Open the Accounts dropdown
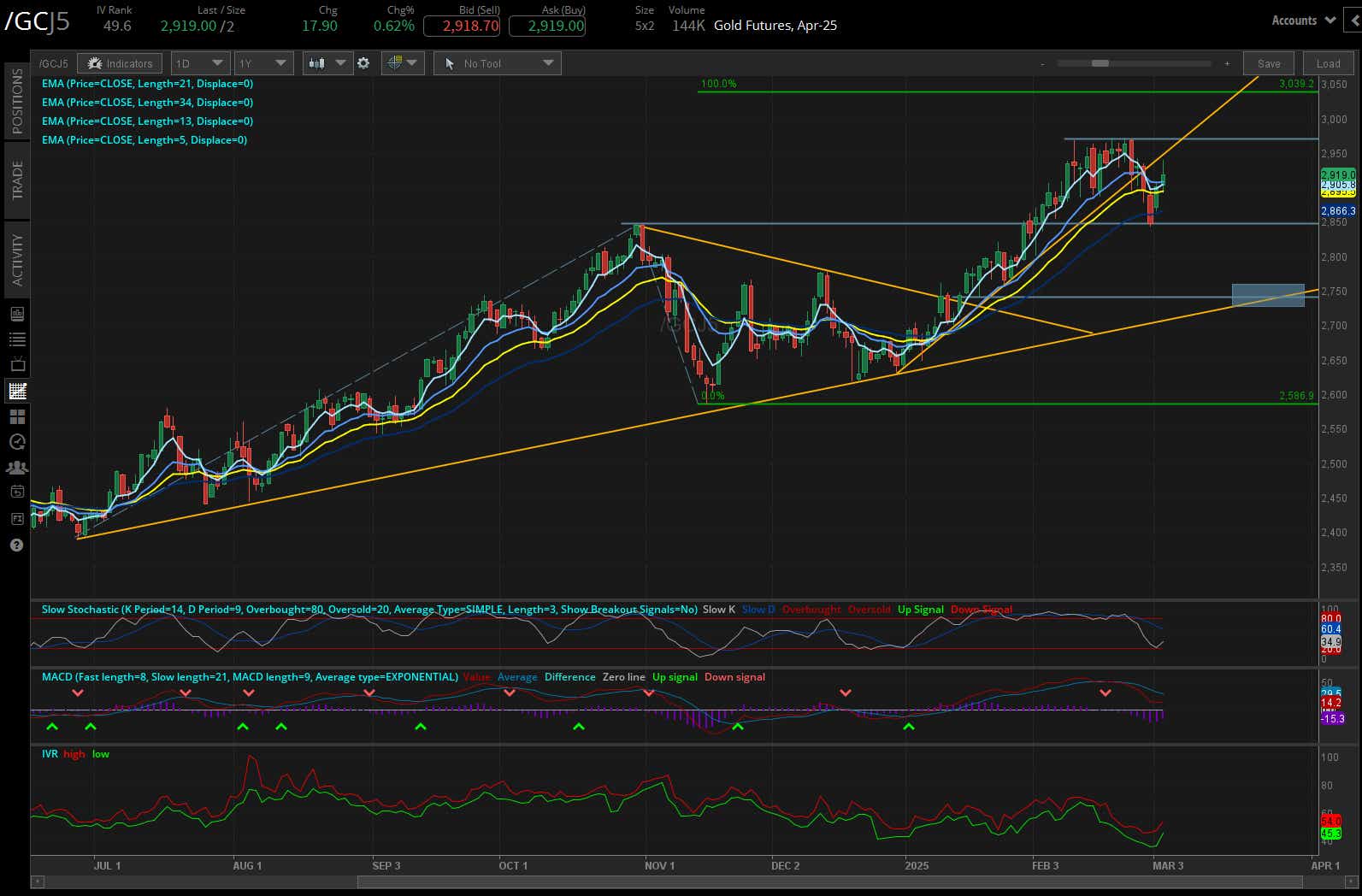This screenshot has height=896, width=1362. (1304, 21)
